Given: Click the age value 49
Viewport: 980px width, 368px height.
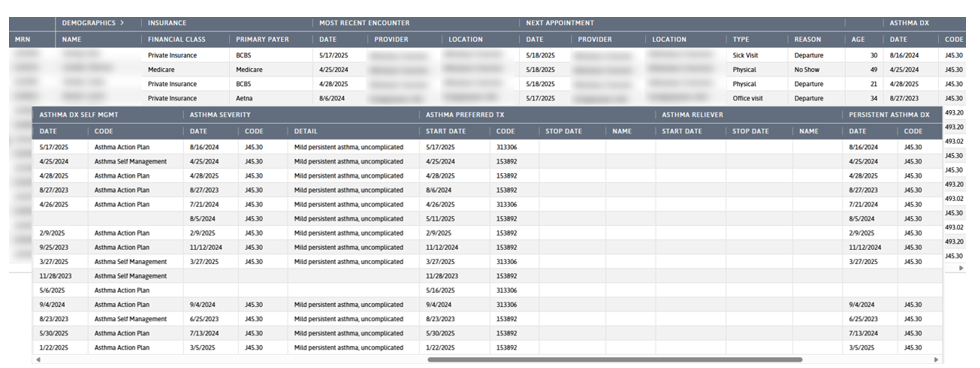Looking at the screenshot, I should (x=874, y=70).
